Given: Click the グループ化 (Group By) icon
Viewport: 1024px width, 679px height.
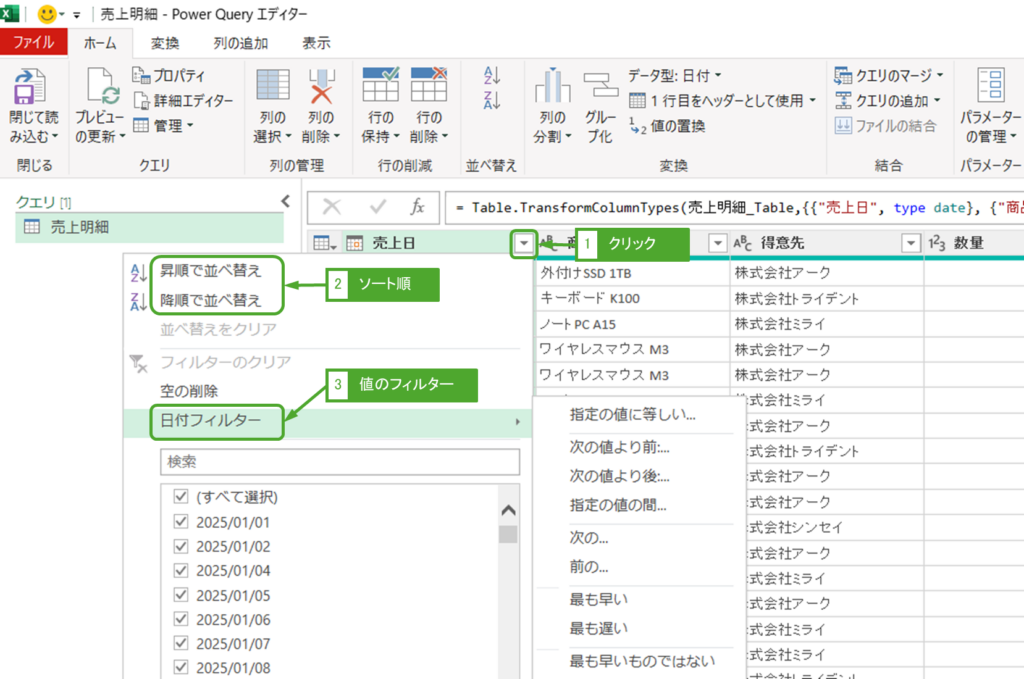Looking at the screenshot, I should (600, 87).
